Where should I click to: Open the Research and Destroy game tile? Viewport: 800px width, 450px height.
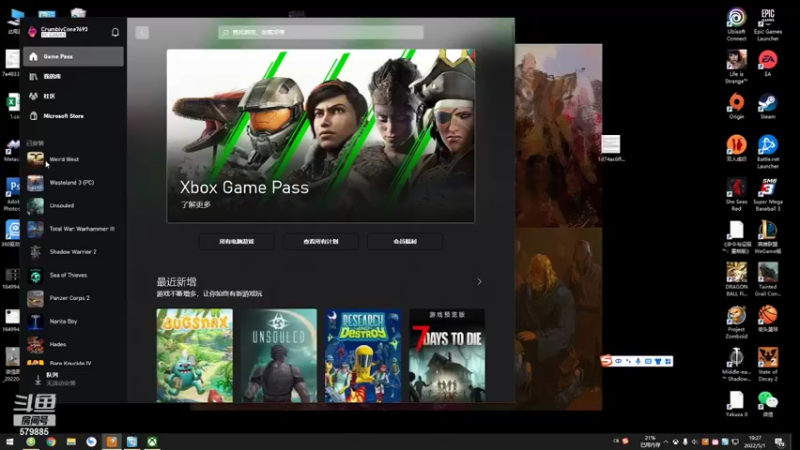tap(363, 355)
